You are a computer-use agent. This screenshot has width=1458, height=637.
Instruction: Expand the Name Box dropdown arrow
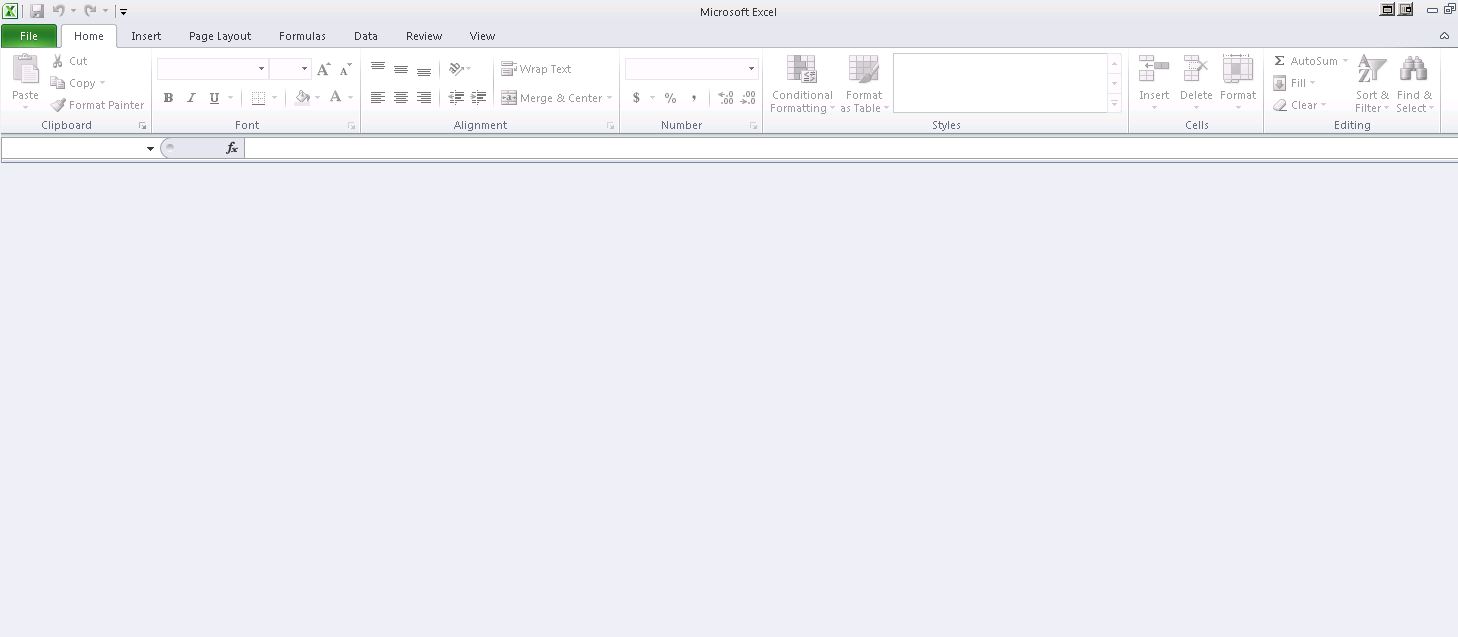(150, 149)
